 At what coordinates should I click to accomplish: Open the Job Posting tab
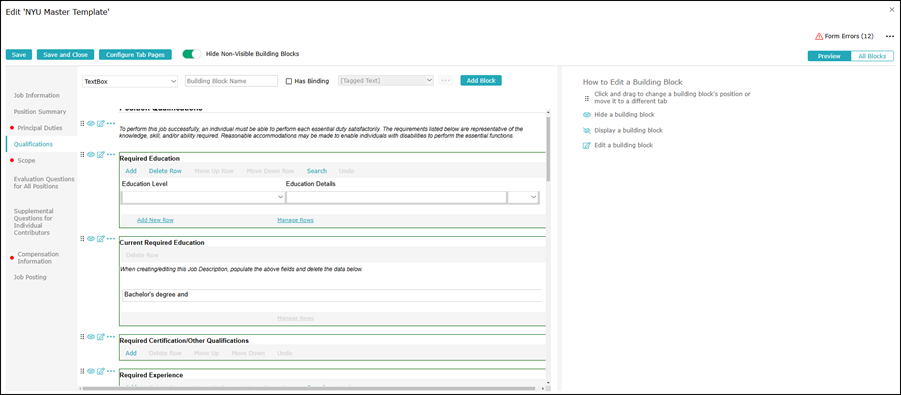tap(30, 277)
